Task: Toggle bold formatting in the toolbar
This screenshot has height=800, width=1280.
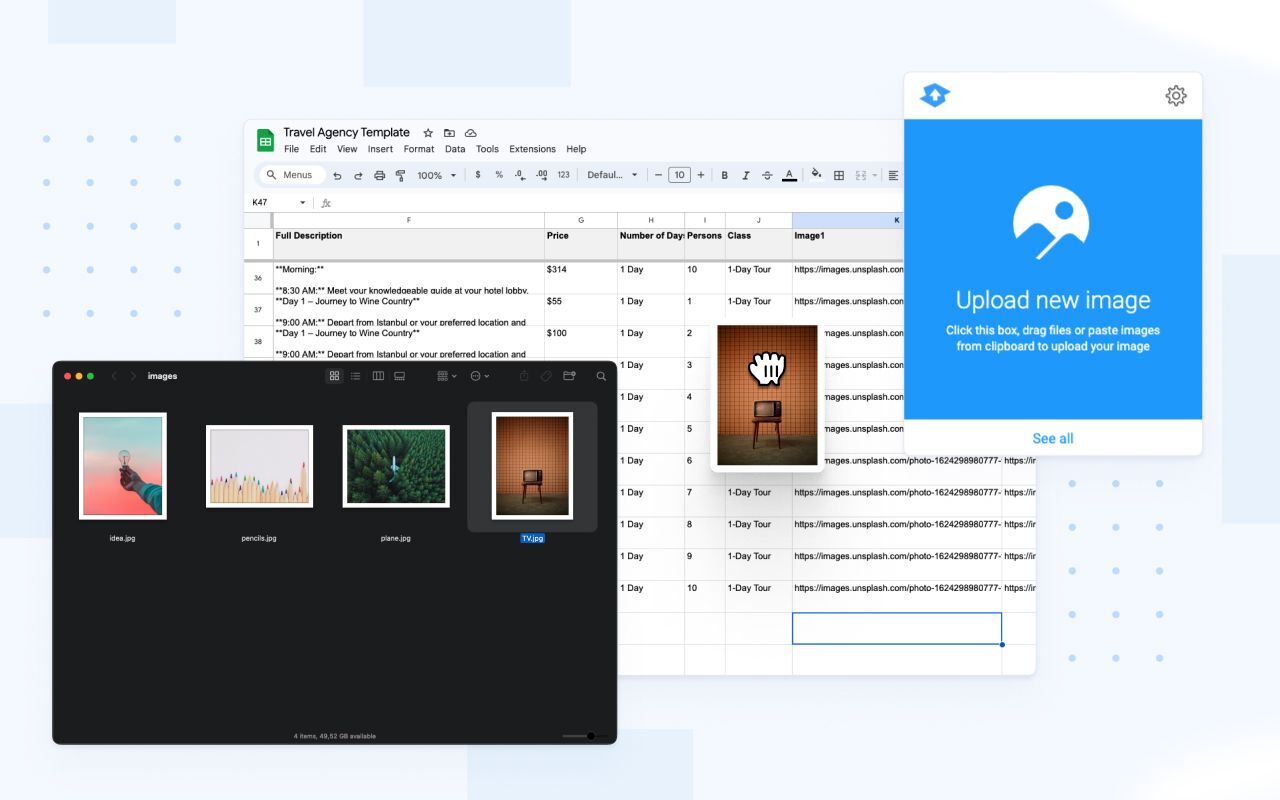Action: [x=724, y=175]
